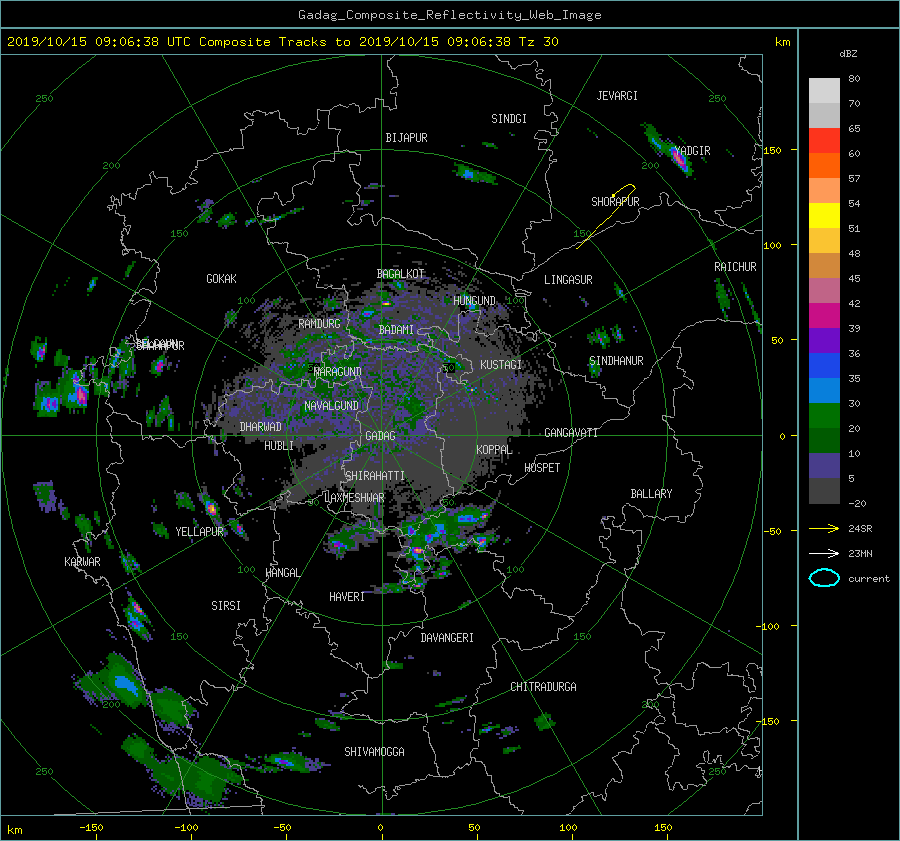Image resolution: width=900 pixels, height=841 pixels.
Task: Click the RAICHUR city label
Action: tap(735, 267)
